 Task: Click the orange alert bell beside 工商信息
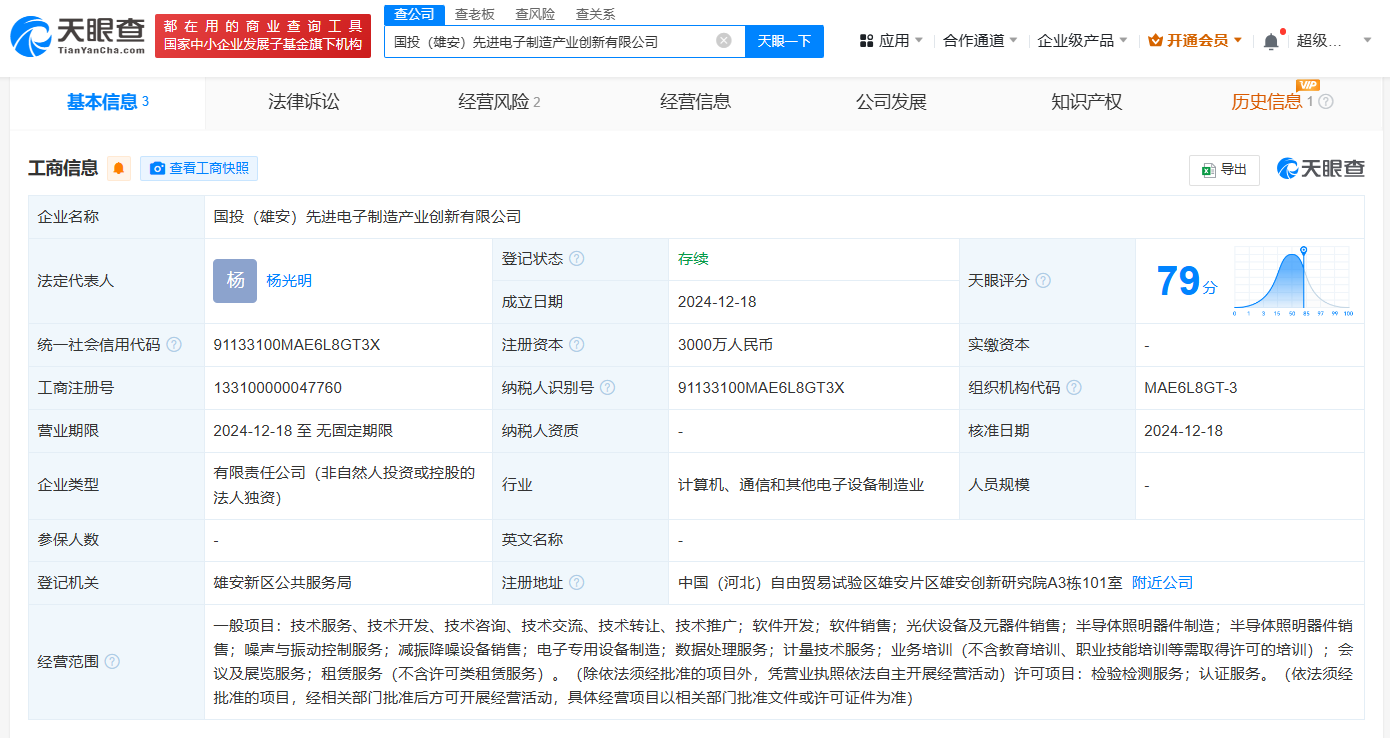(119, 169)
